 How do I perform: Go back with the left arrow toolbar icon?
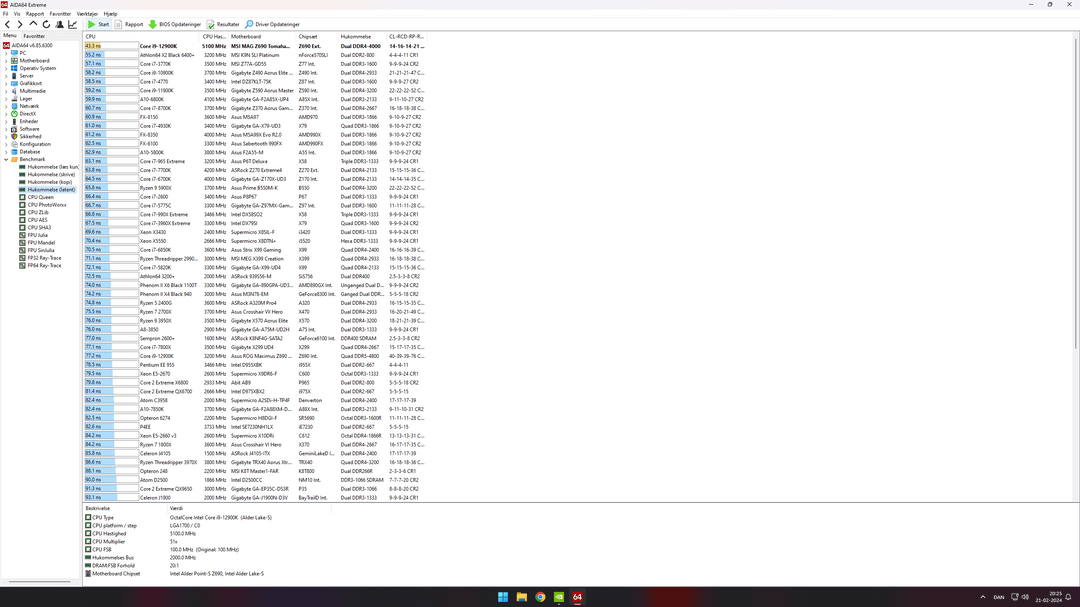[8, 24]
